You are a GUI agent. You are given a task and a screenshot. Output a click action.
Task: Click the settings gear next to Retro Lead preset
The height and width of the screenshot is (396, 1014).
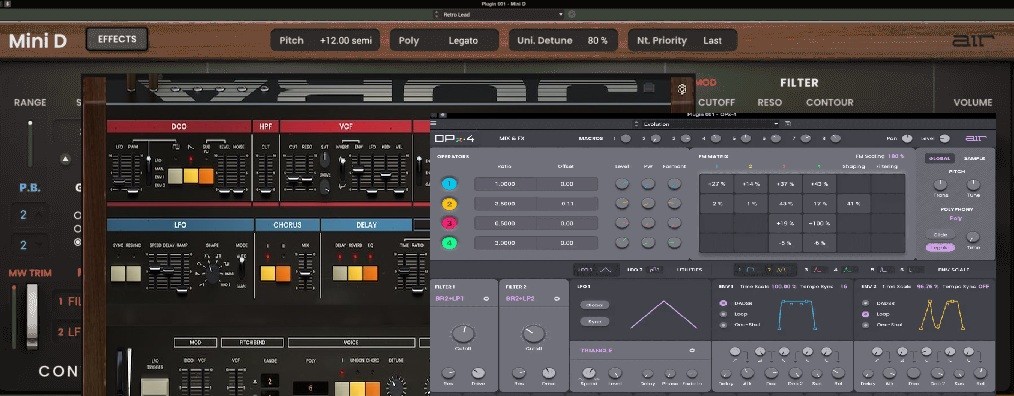[x=572, y=14]
